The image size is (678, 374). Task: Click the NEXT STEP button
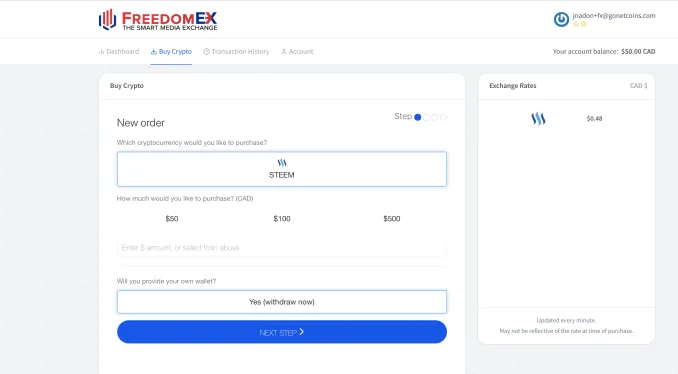[282, 332]
